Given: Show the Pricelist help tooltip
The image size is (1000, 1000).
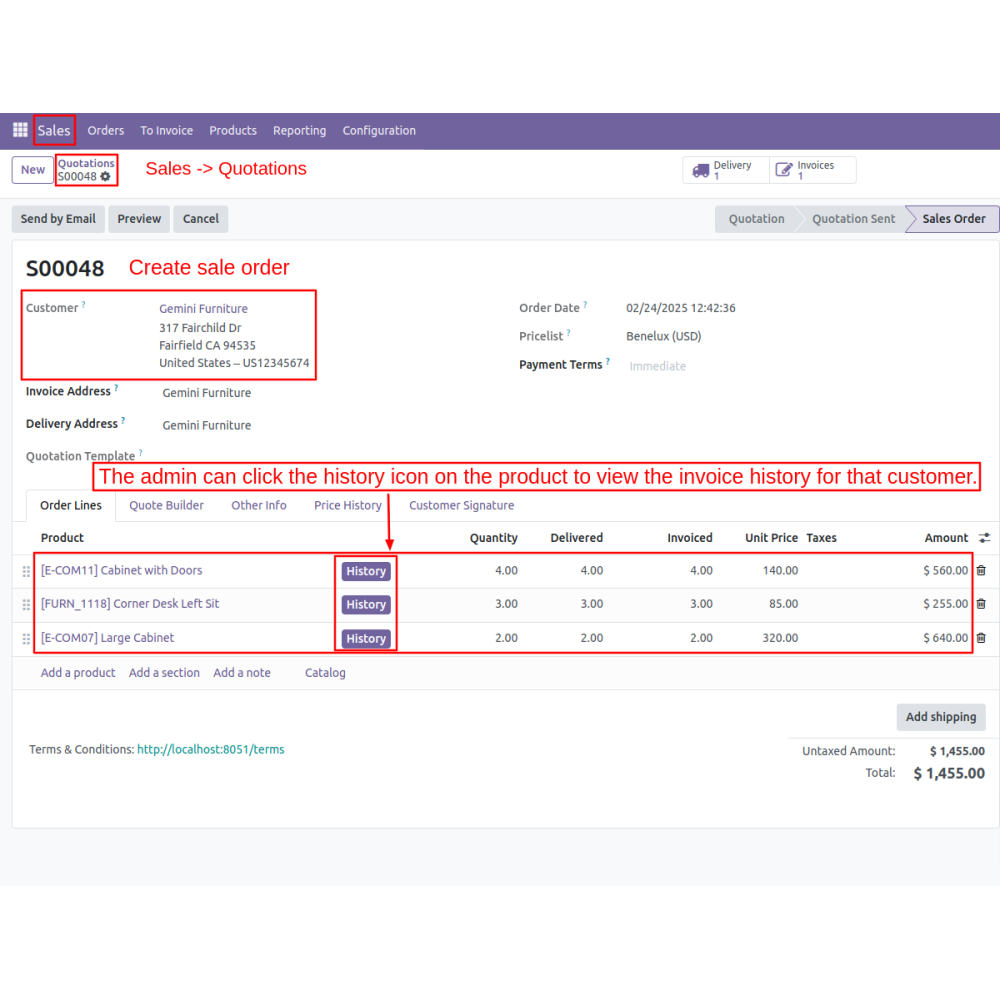Looking at the screenshot, I should click(569, 332).
